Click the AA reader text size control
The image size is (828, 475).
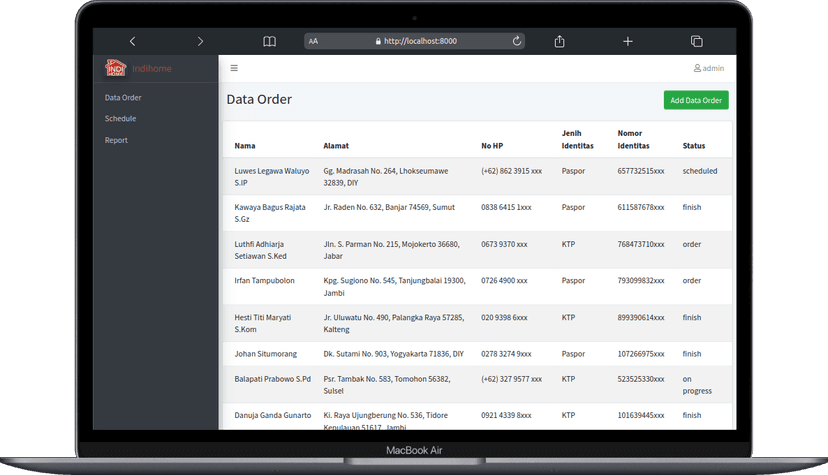tap(313, 41)
